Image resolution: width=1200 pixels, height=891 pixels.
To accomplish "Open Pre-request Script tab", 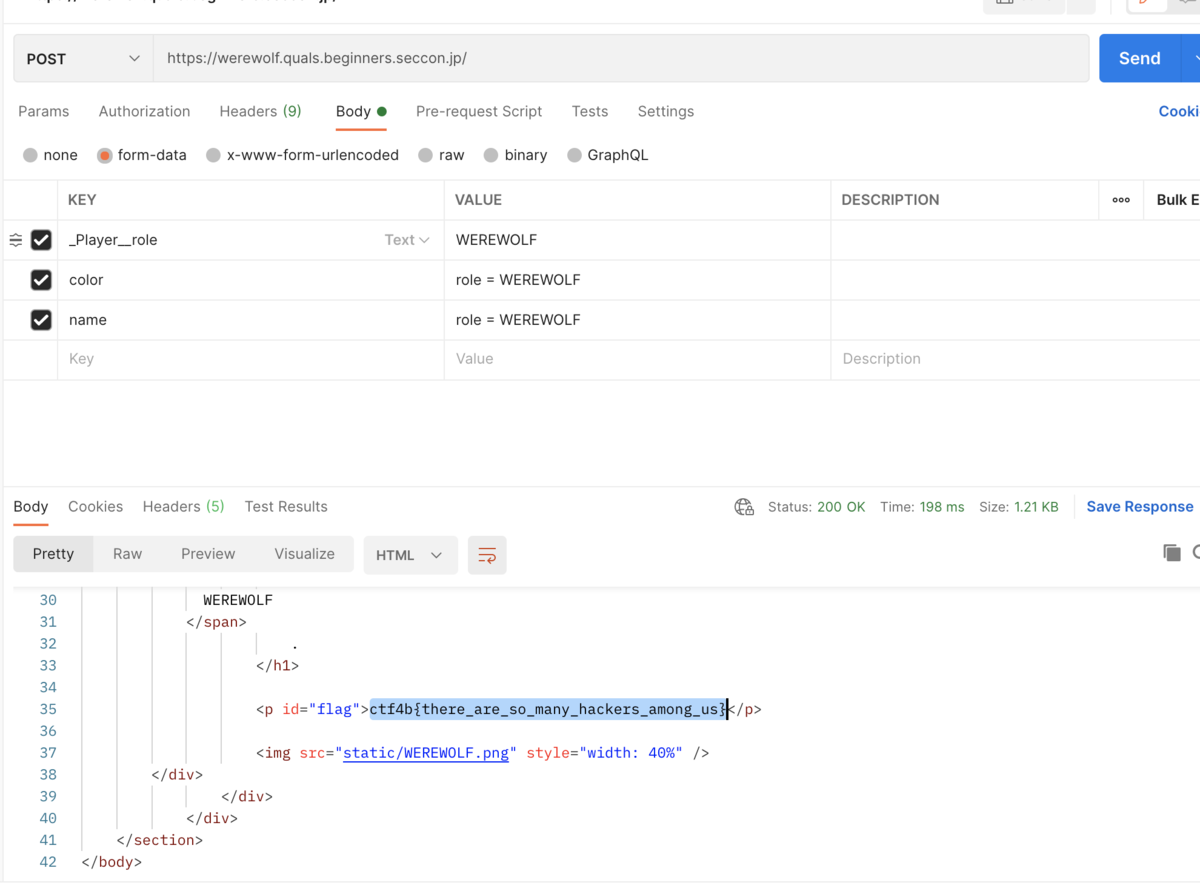I will pos(479,111).
